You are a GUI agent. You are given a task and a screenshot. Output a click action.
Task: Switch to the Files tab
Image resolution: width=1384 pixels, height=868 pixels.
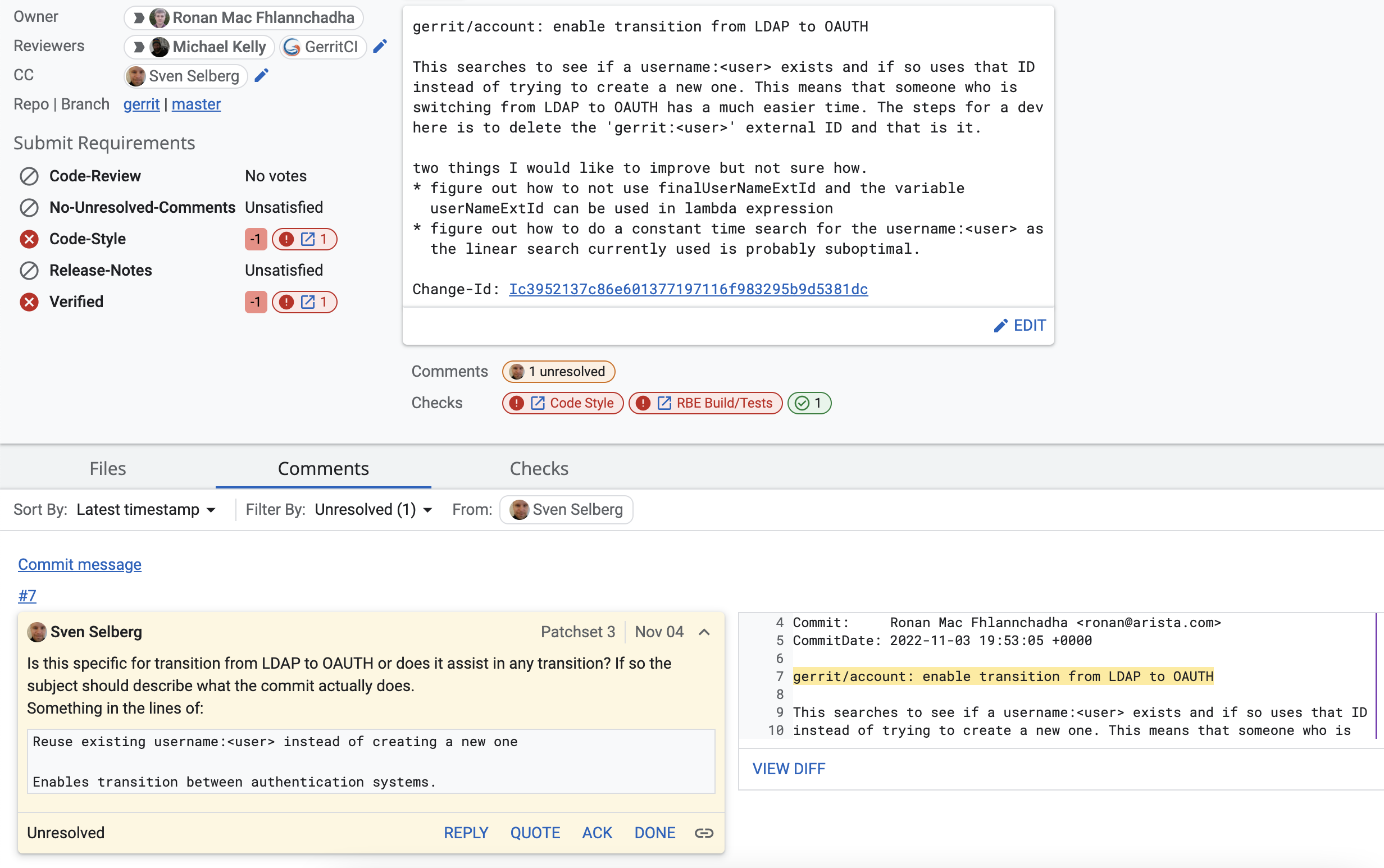[x=108, y=468]
